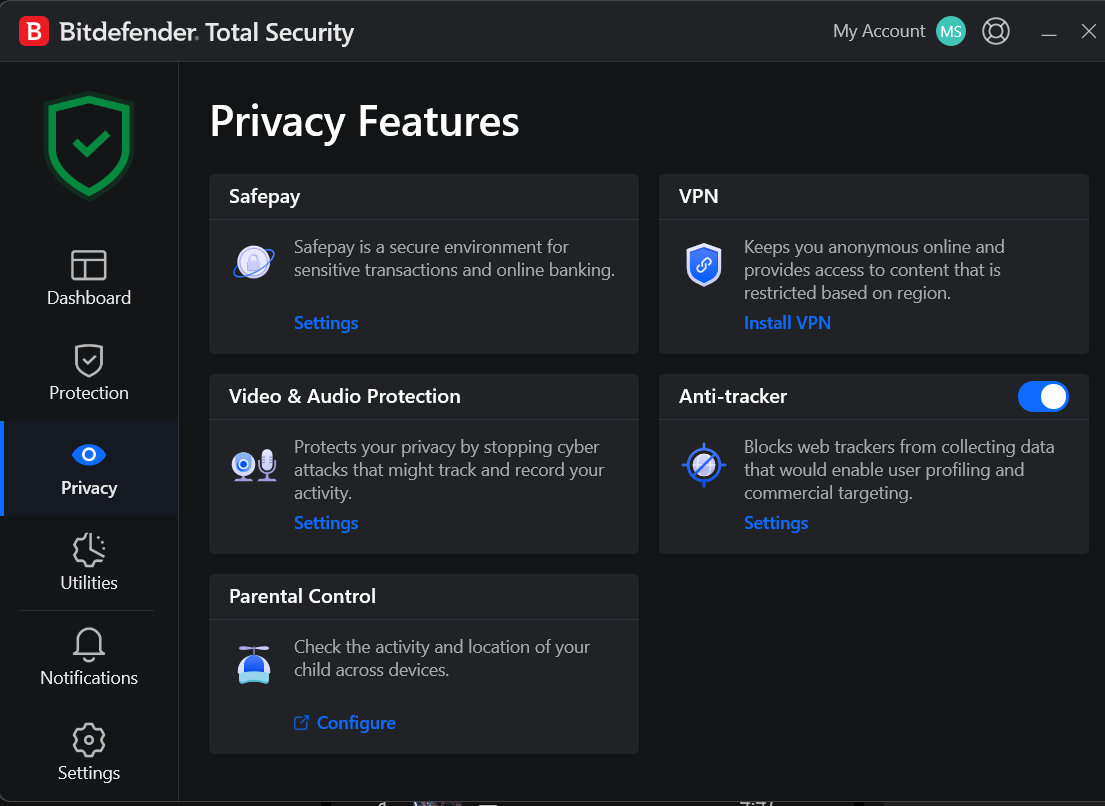Select the Privacy menu label
The width and height of the screenshot is (1105, 806).
pos(89,488)
